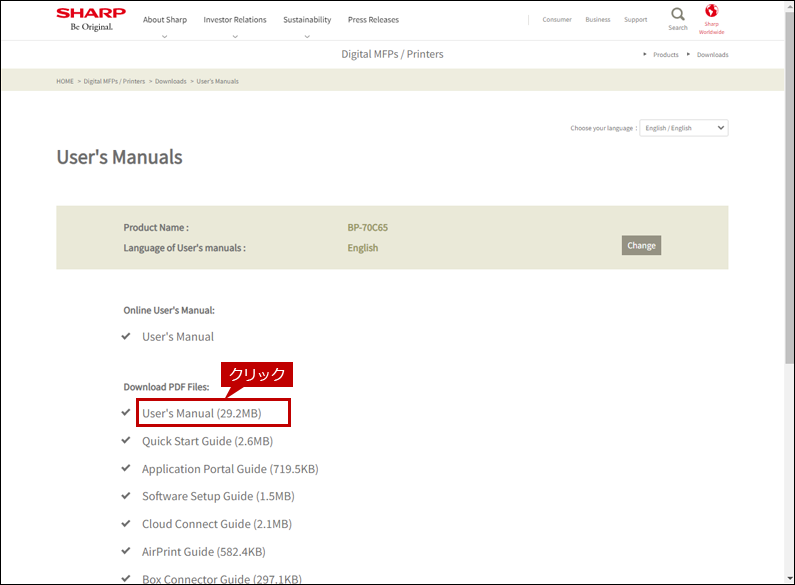Click the checkmark next to online User's Manual
Image resolution: width=795 pixels, height=585 pixels.
[126, 336]
